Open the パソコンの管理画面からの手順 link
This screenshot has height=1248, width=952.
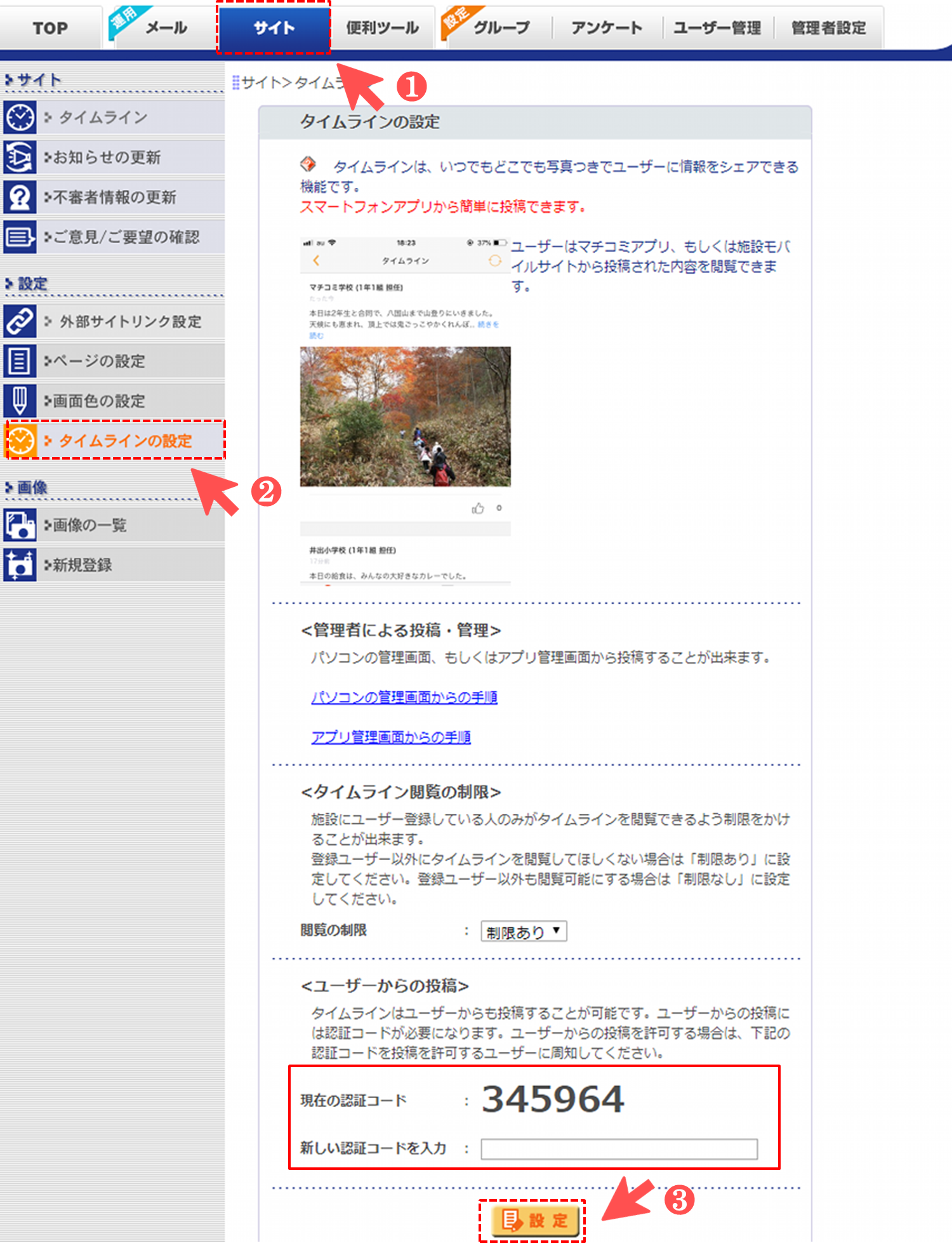click(x=404, y=697)
